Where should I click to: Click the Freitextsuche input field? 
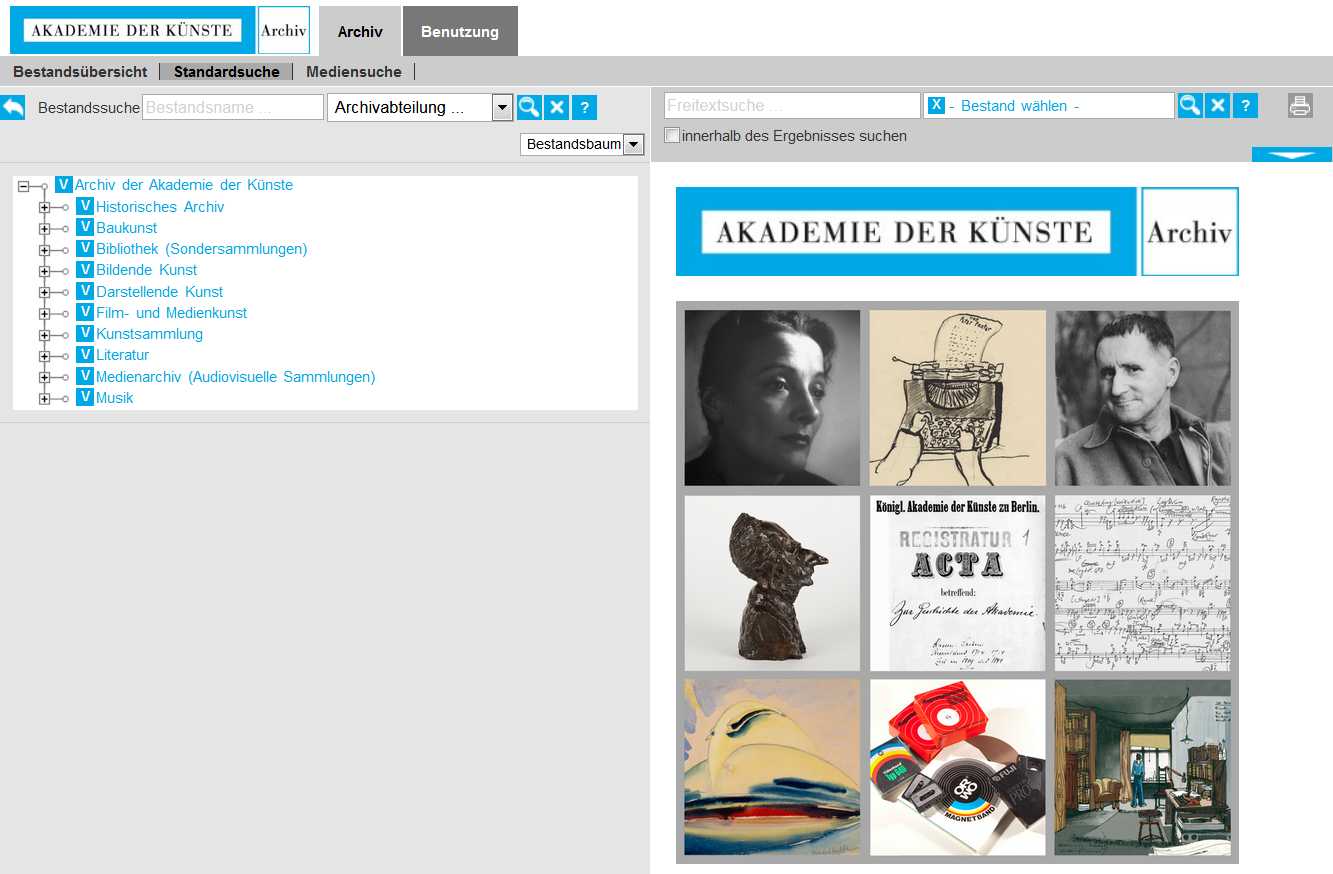792,105
